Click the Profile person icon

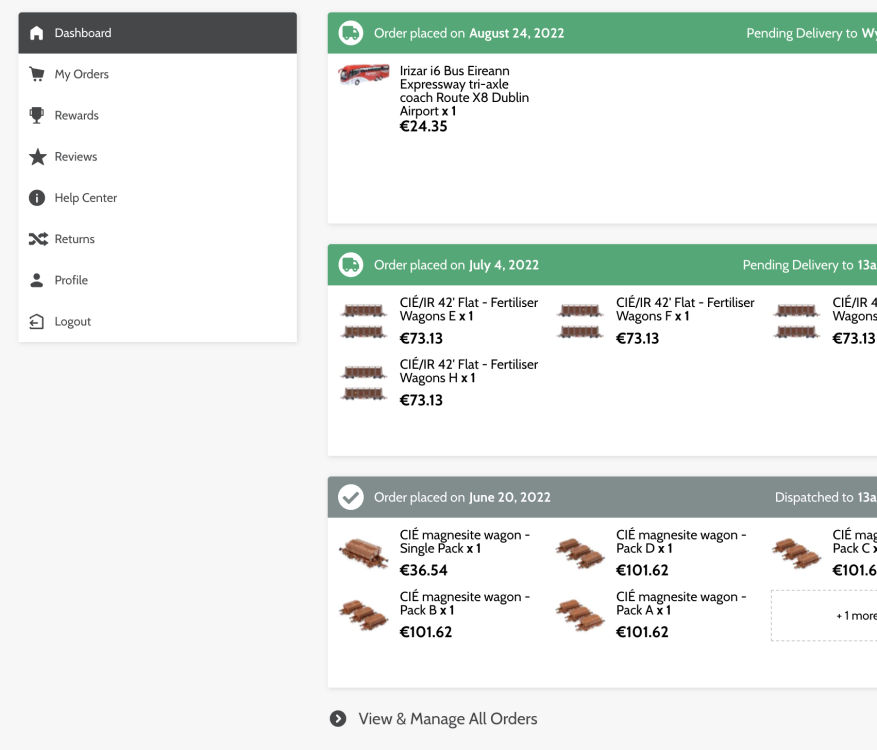click(37, 280)
